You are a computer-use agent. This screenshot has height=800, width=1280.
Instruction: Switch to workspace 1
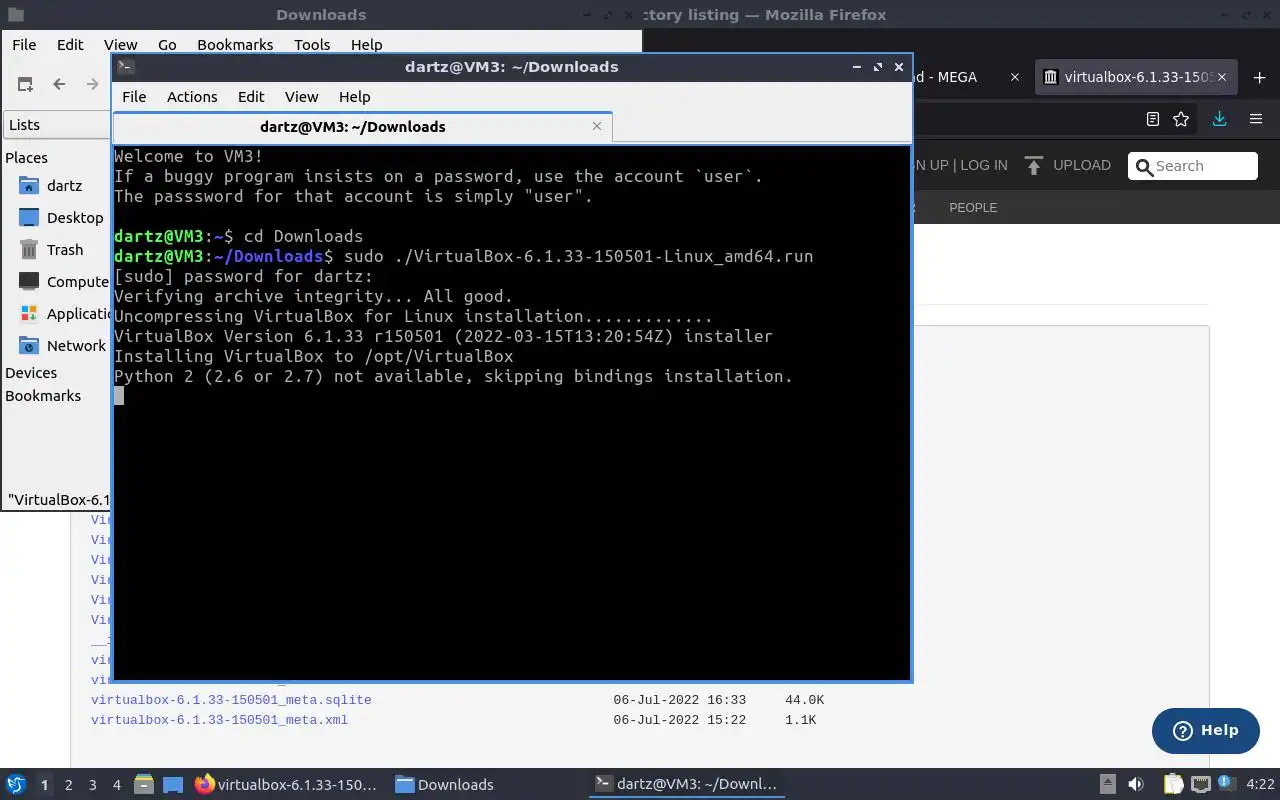(44, 785)
